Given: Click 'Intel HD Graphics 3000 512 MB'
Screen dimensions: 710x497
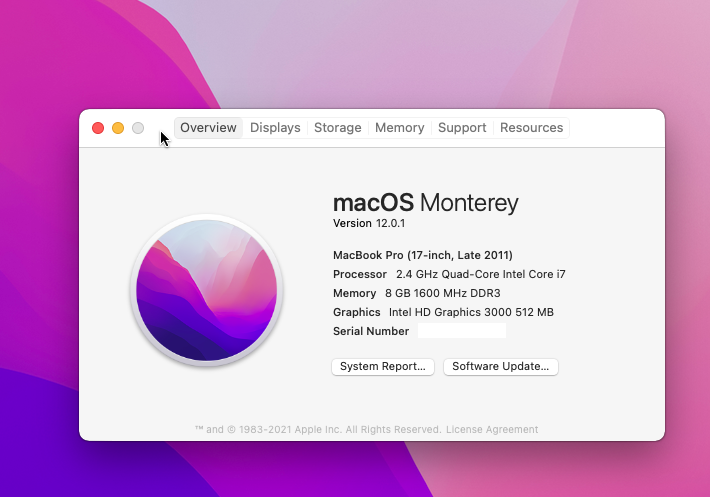Looking at the screenshot, I should coord(471,312).
